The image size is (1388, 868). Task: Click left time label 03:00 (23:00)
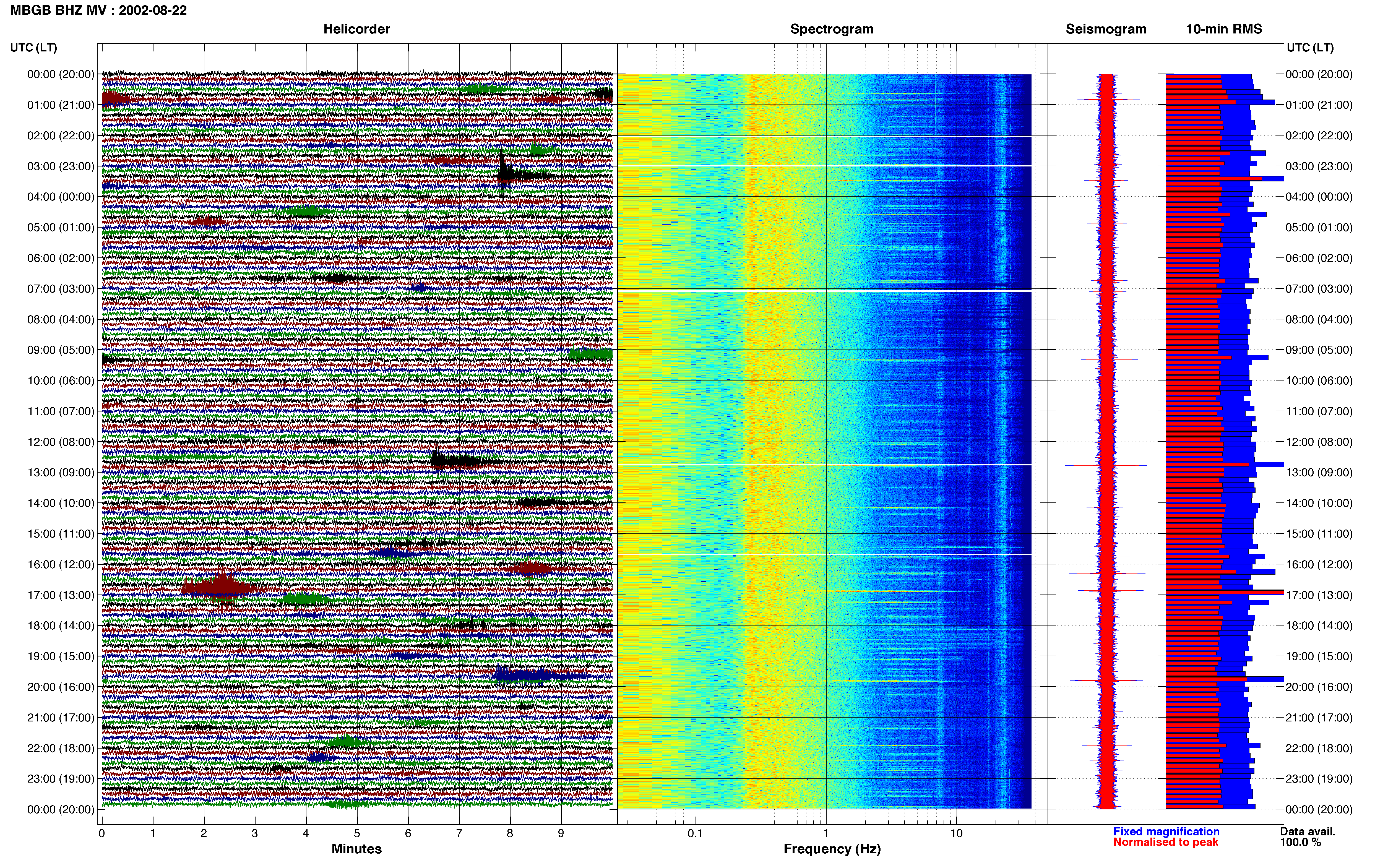(x=61, y=166)
